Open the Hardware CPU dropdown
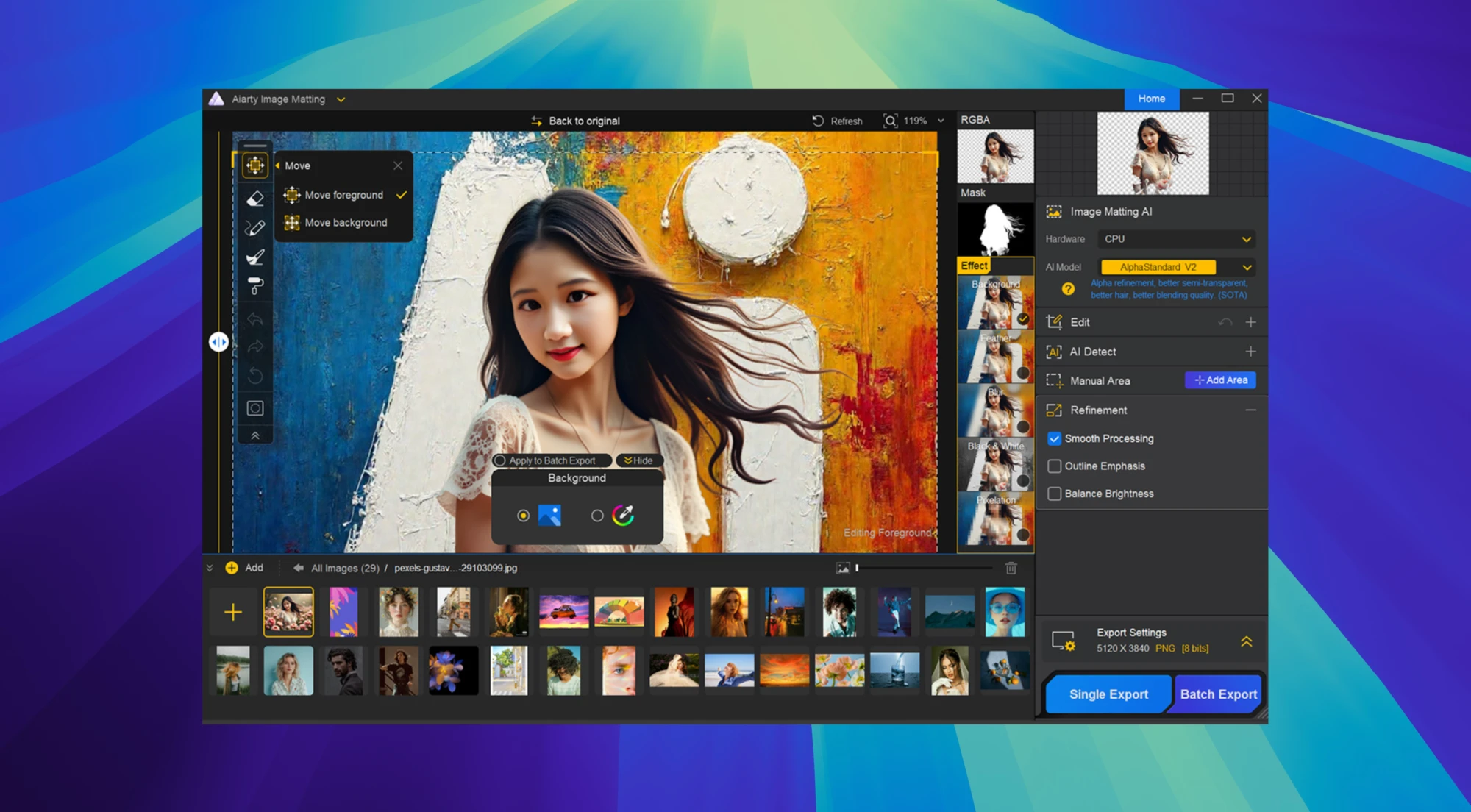 coord(1175,239)
